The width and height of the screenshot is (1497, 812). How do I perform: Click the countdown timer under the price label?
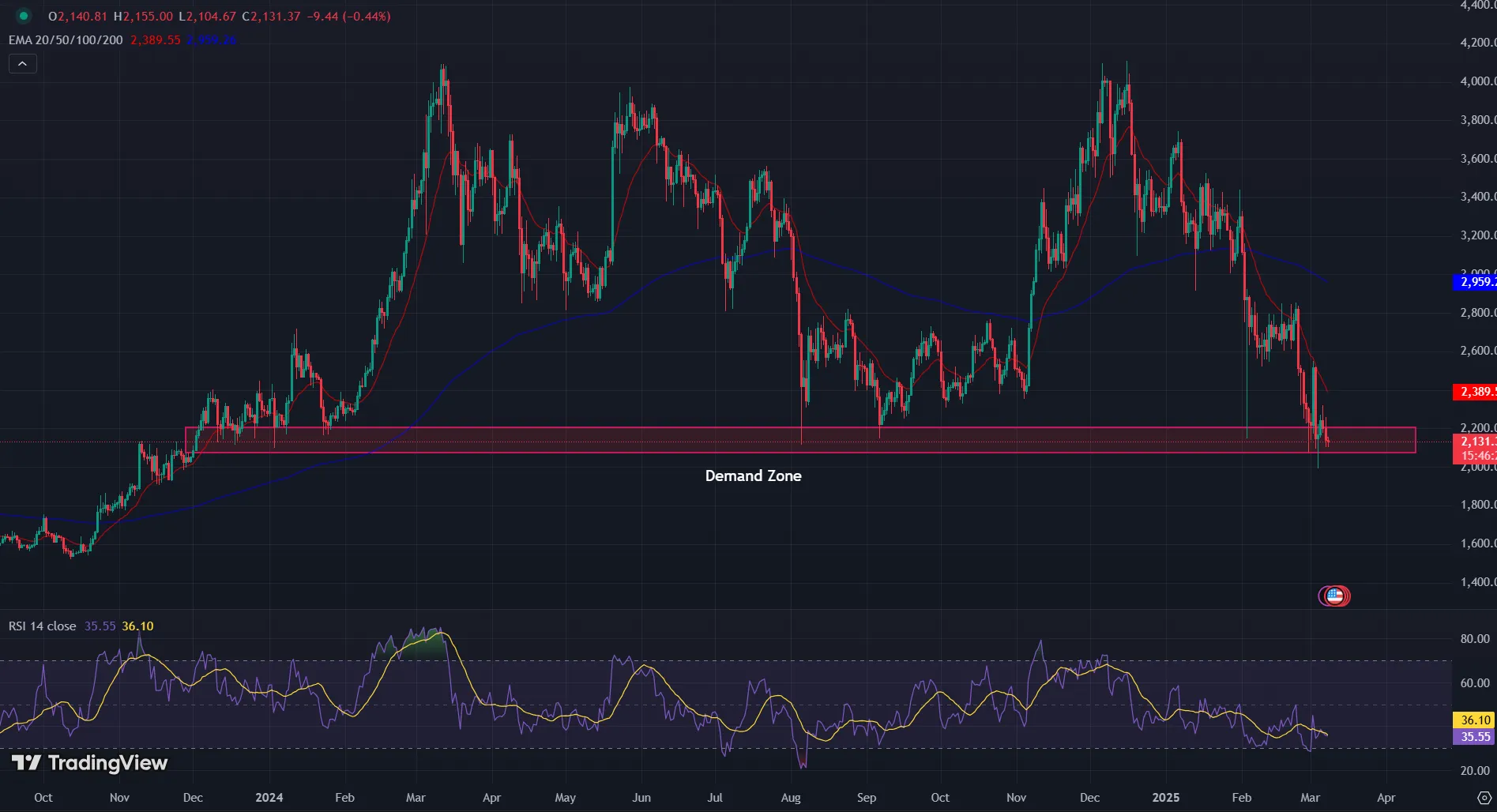1474,457
